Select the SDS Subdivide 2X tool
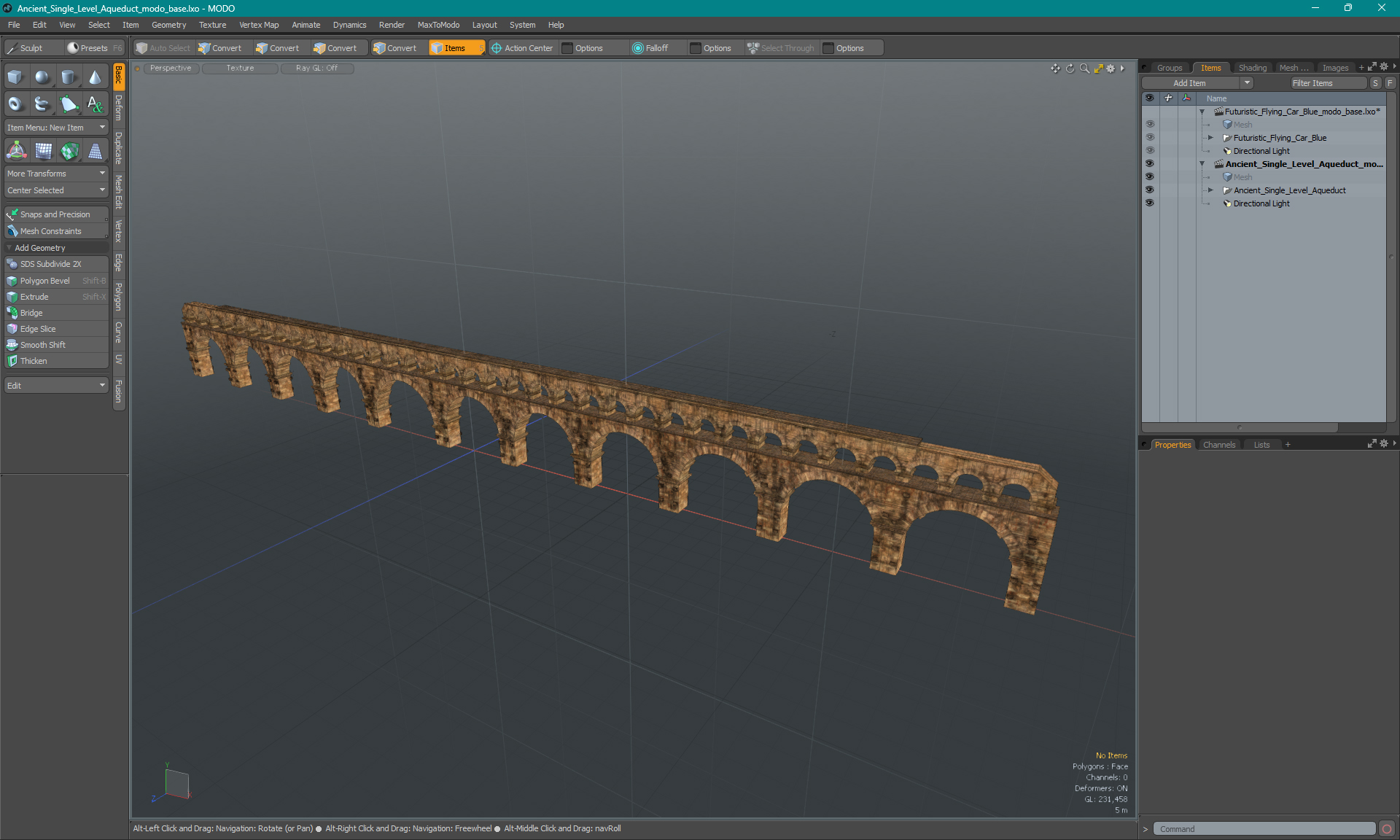This screenshot has width=1400, height=840. tap(51, 263)
